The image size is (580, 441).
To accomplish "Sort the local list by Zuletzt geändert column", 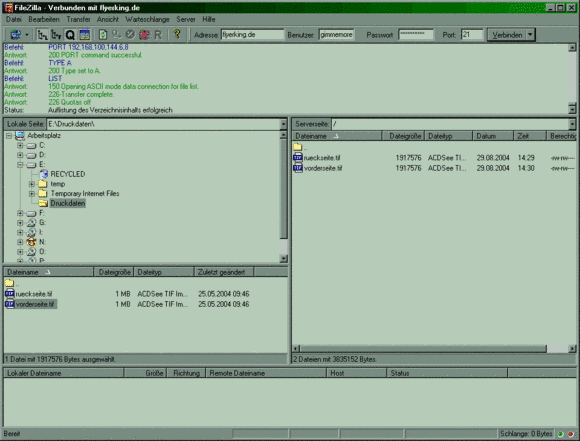I will (223, 272).
